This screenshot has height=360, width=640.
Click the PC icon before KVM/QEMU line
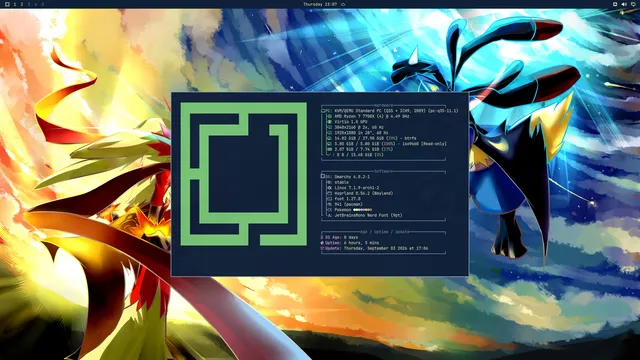(x=323, y=111)
